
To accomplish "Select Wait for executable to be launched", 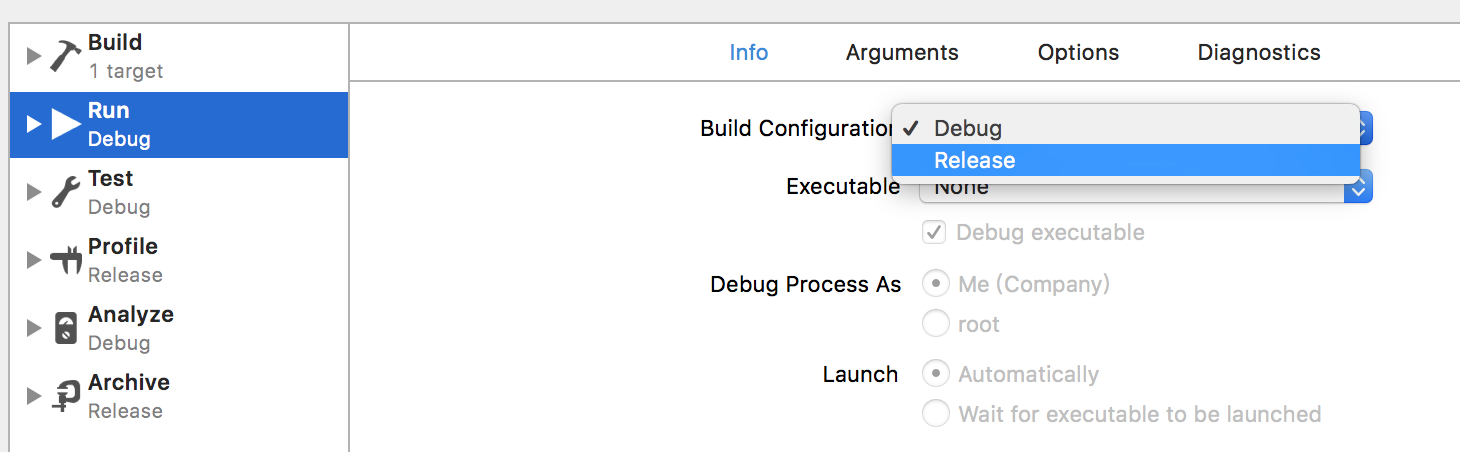I will click(935, 413).
